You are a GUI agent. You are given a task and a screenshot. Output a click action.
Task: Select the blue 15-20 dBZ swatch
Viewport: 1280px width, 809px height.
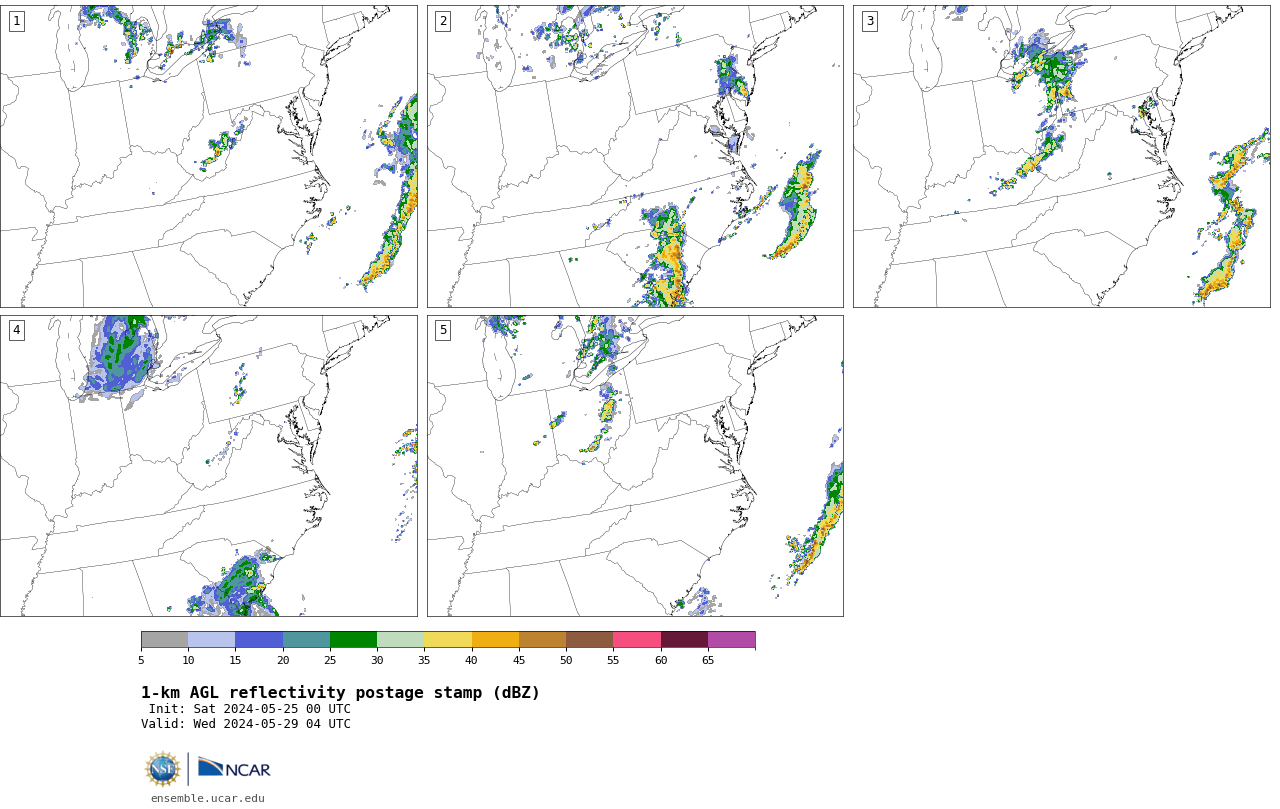coord(259,640)
